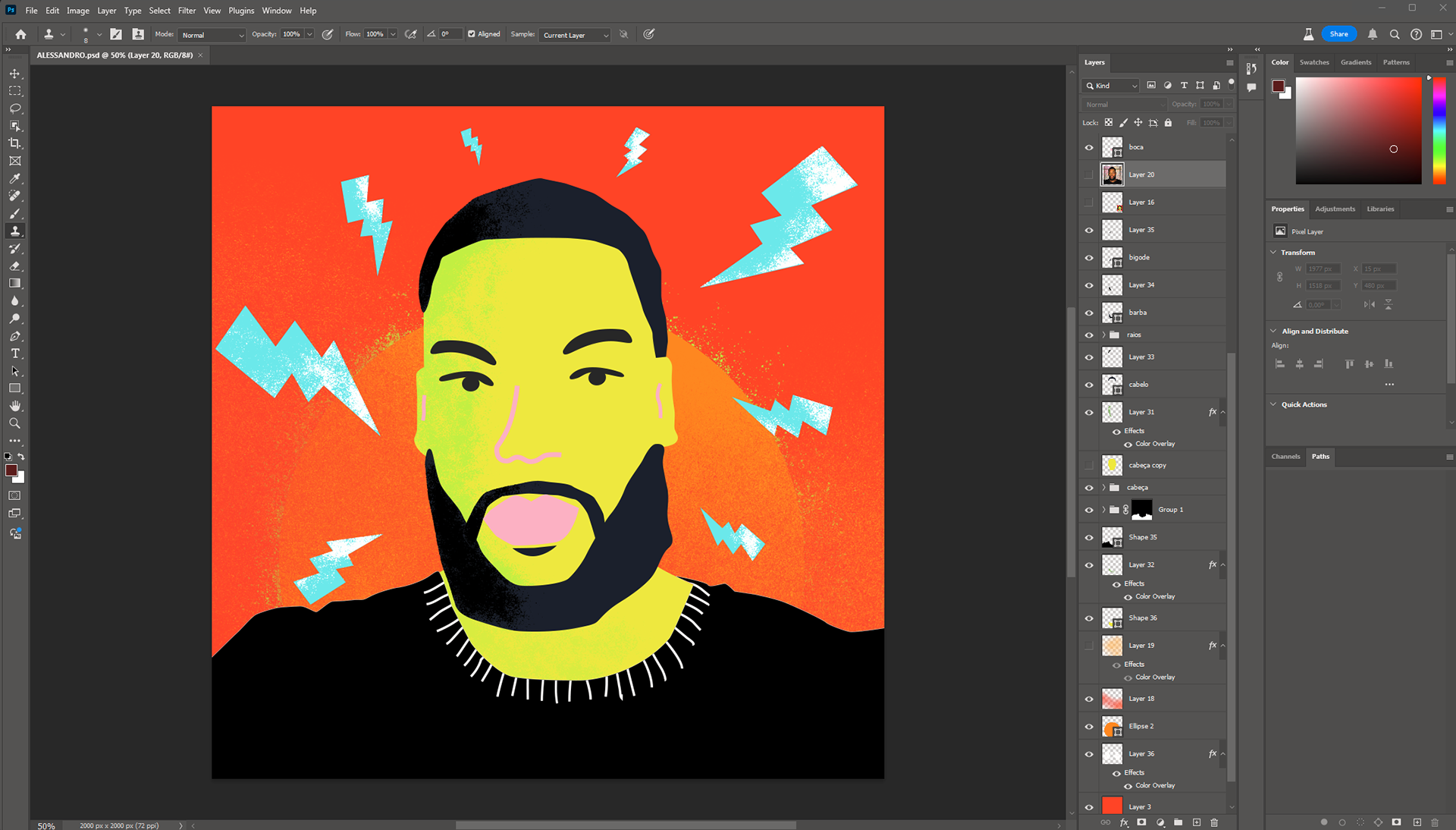Choose the Horizontal Type tool
The height and width of the screenshot is (830, 1456).
point(14,354)
